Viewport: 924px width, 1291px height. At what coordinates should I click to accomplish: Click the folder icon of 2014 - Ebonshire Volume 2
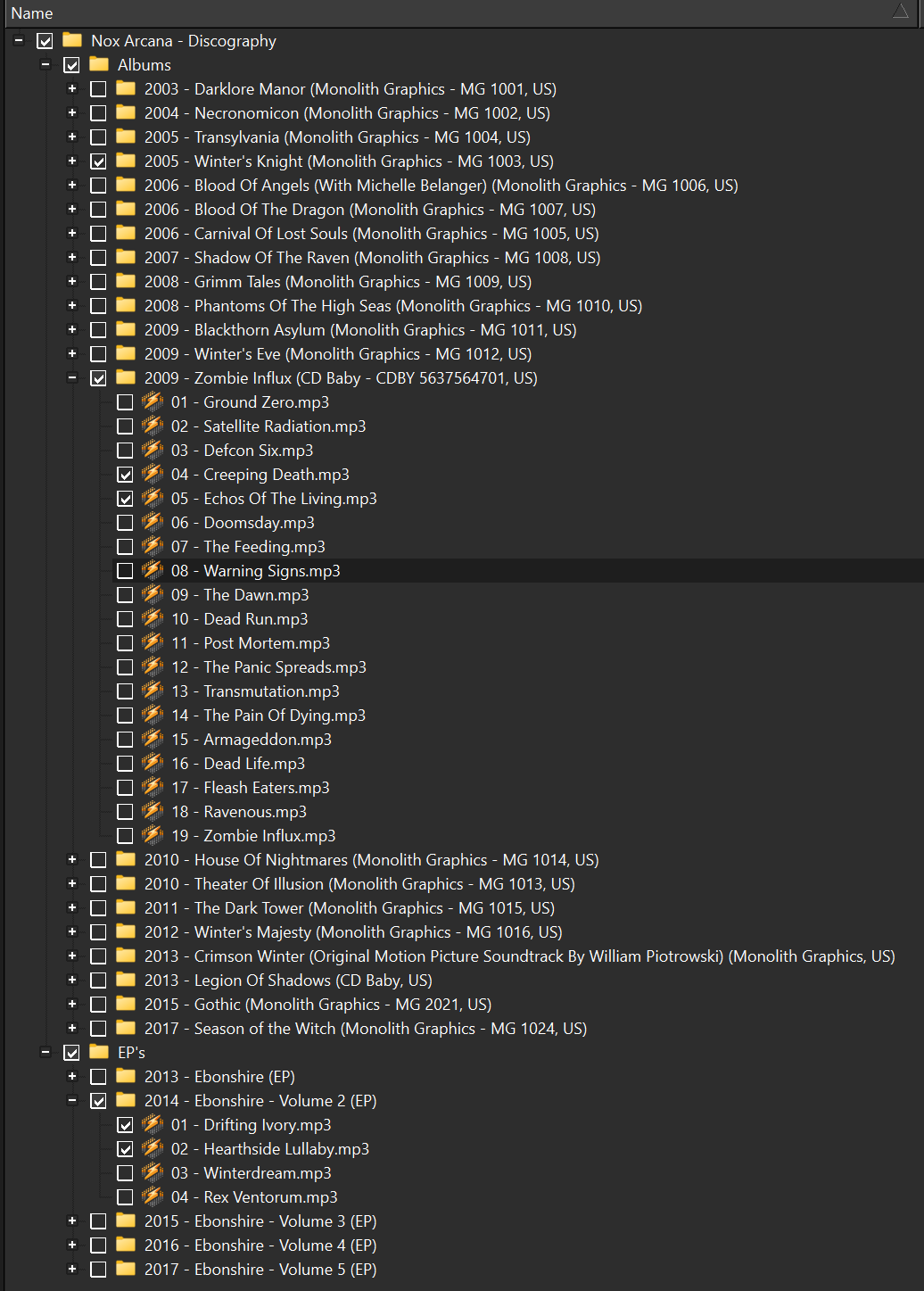point(126,1100)
